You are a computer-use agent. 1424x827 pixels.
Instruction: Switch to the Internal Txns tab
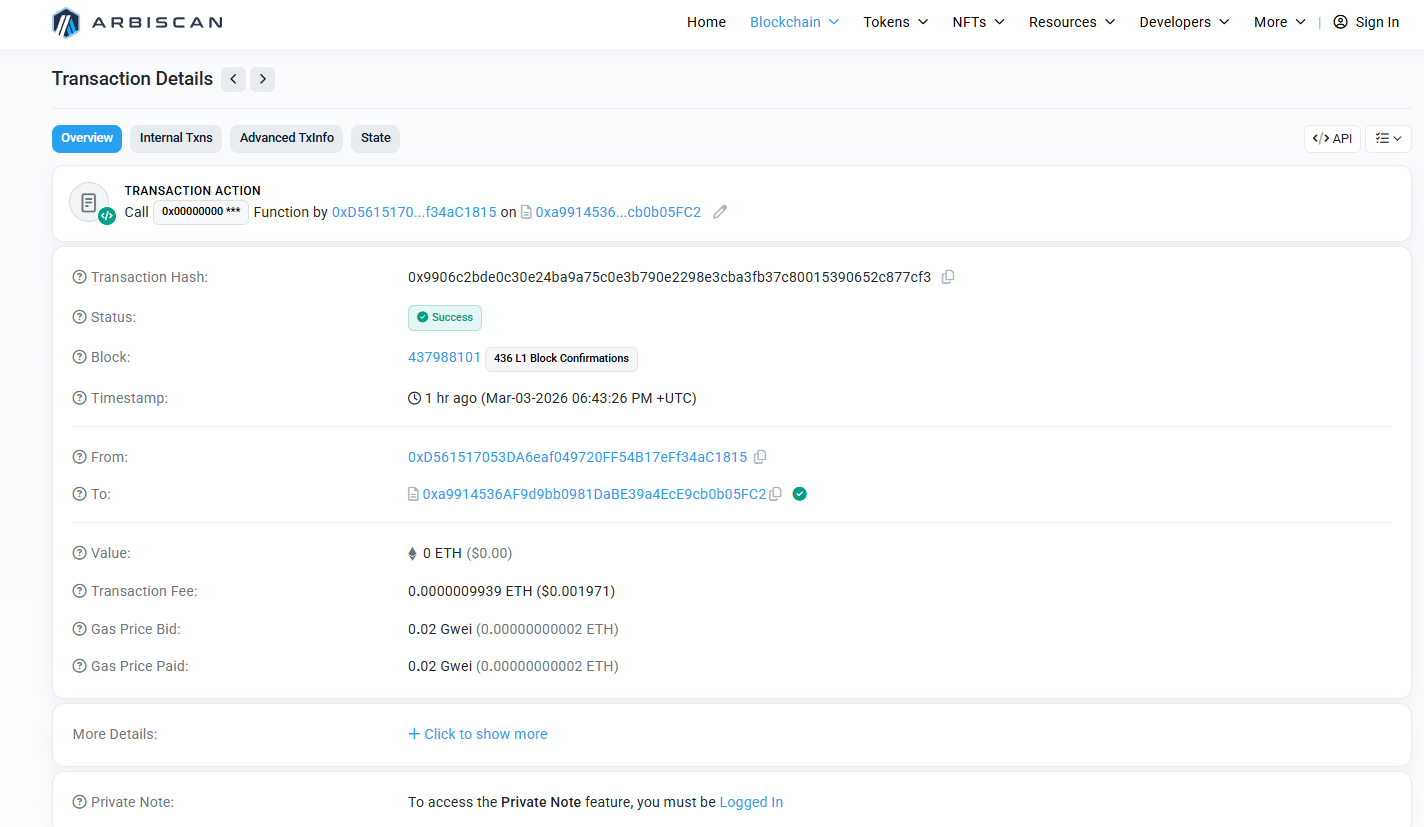(176, 138)
